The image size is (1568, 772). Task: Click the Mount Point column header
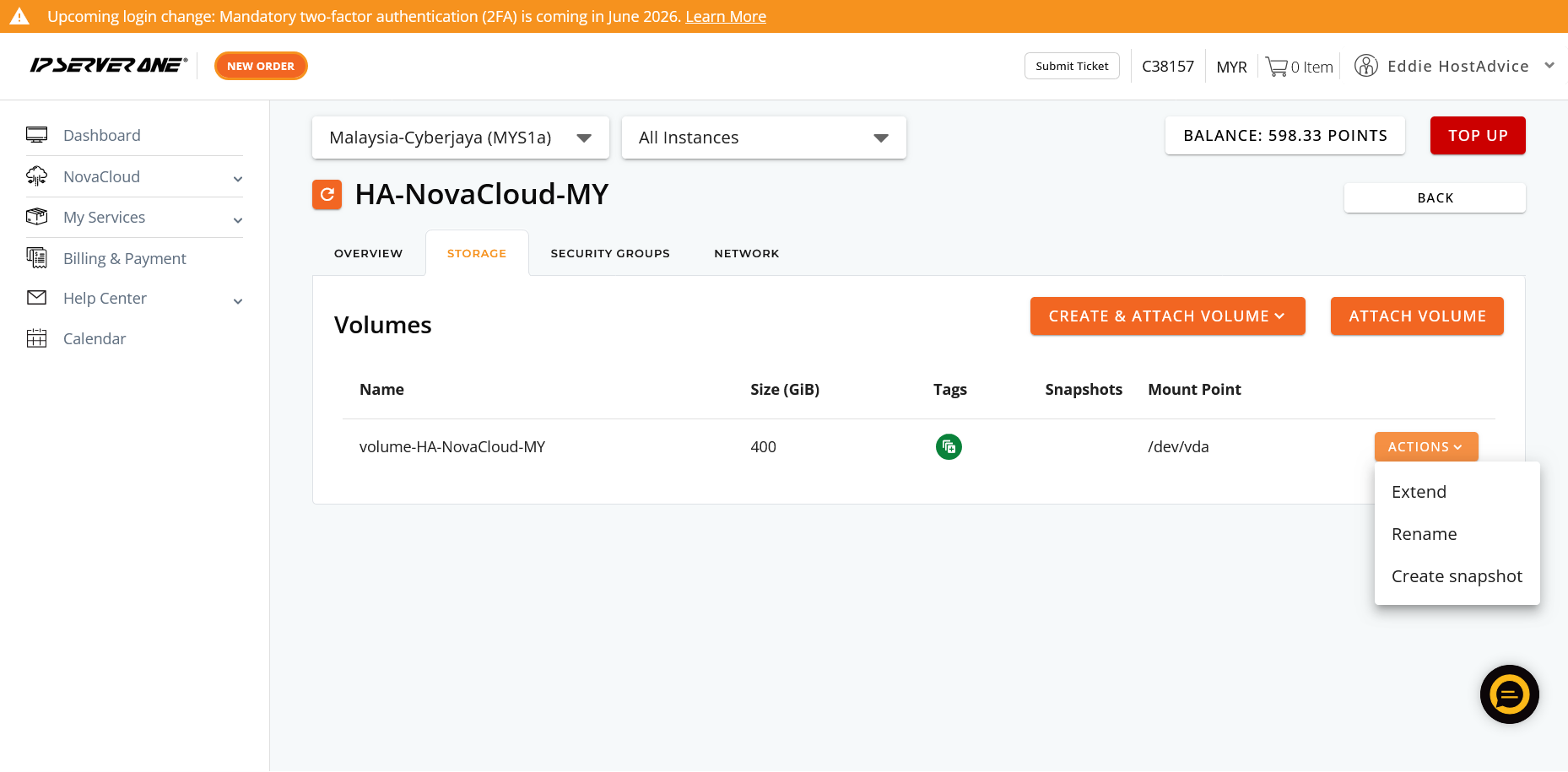[x=1194, y=389]
